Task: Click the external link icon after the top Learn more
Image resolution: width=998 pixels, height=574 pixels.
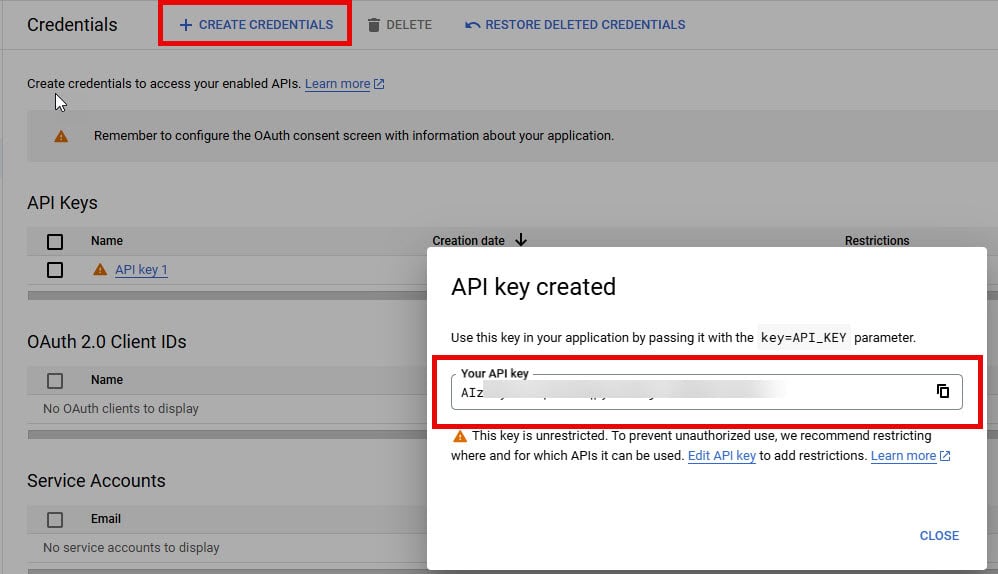Action: point(379,84)
